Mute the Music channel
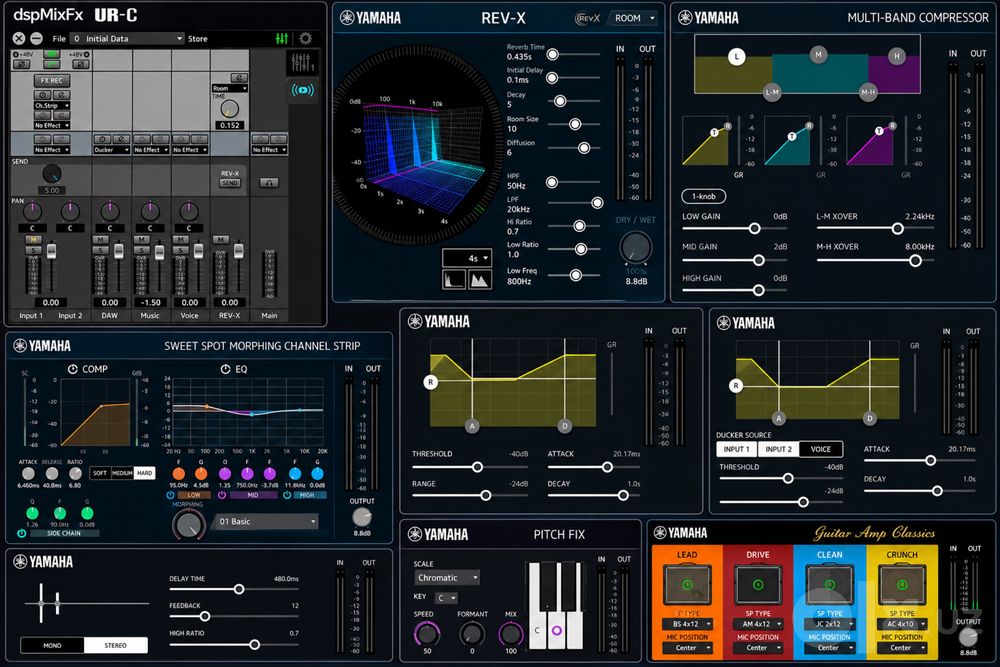This screenshot has width=1000, height=667. coord(141,240)
